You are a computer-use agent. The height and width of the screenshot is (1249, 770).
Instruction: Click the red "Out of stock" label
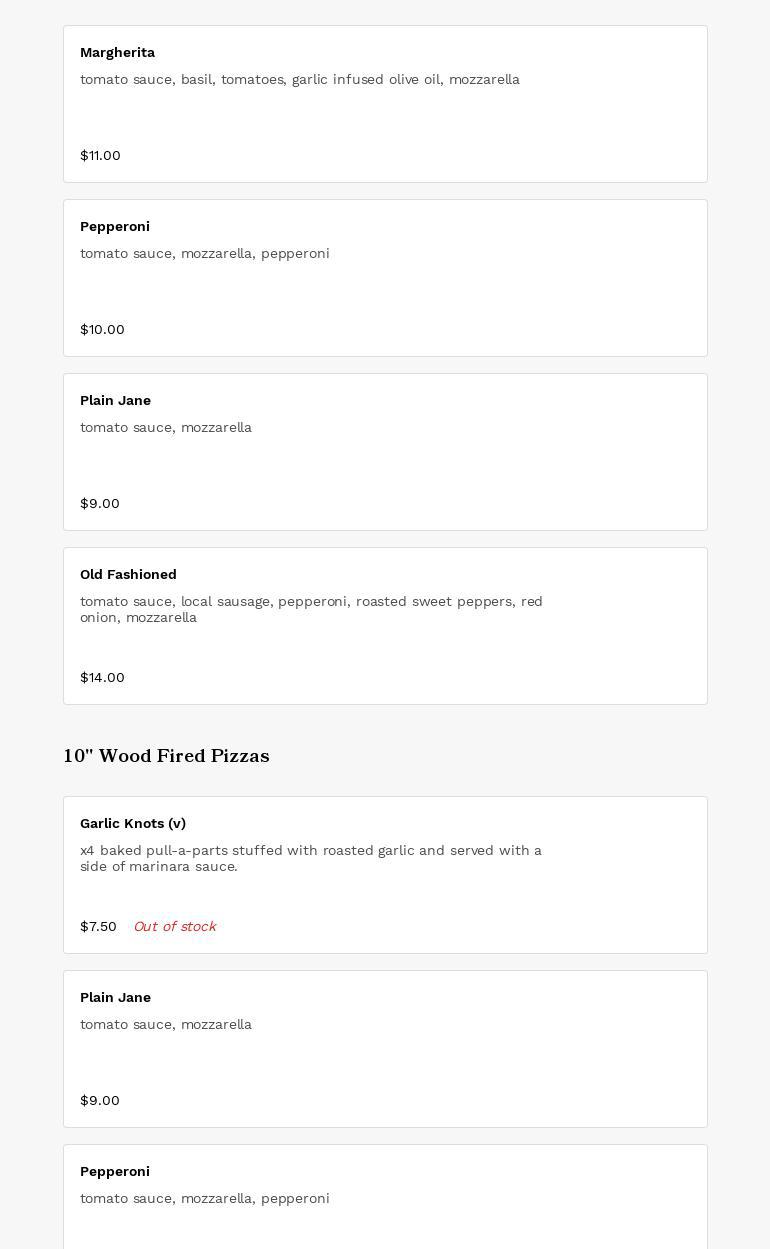click(x=174, y=927)
